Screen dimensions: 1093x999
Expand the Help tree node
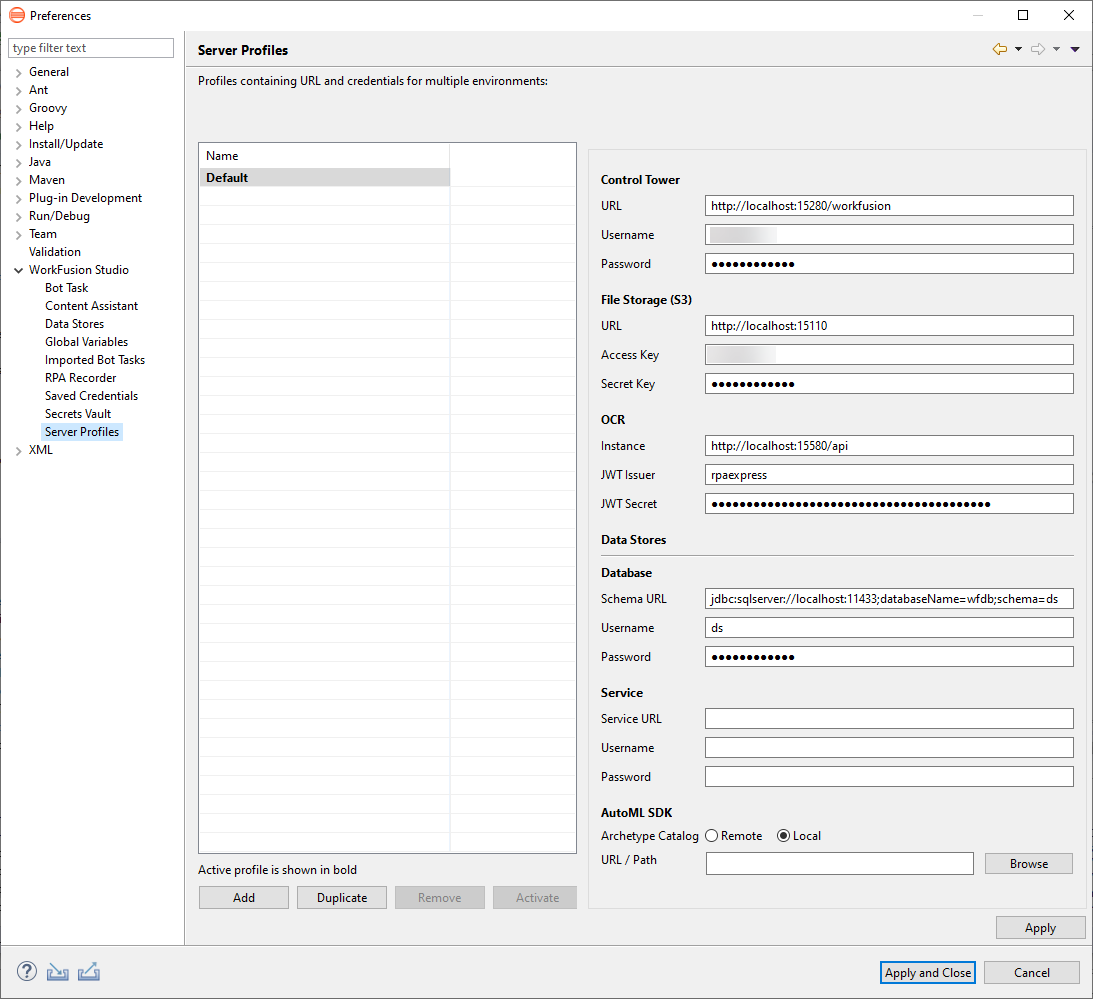tap(19, 126)
